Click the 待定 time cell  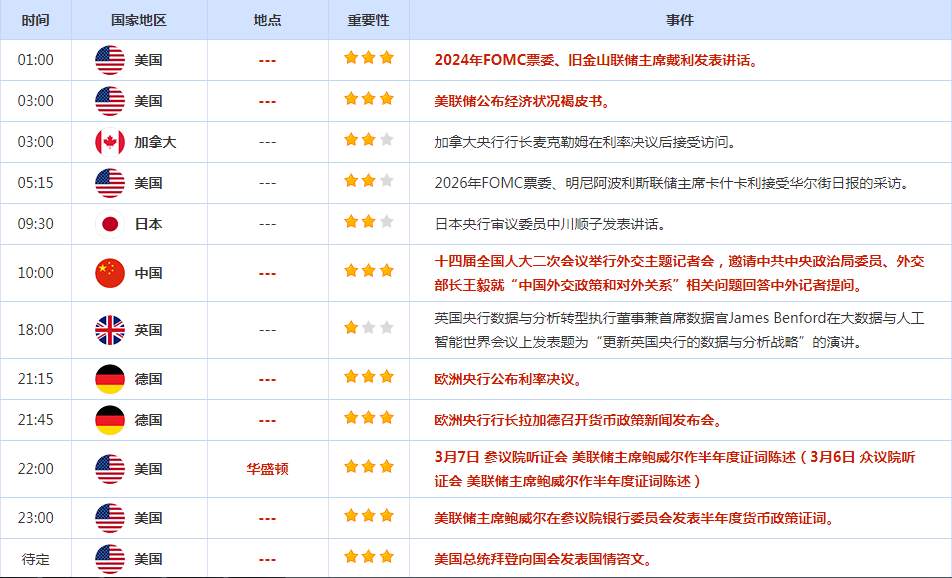pyautogui.click(x=35, y=559)
